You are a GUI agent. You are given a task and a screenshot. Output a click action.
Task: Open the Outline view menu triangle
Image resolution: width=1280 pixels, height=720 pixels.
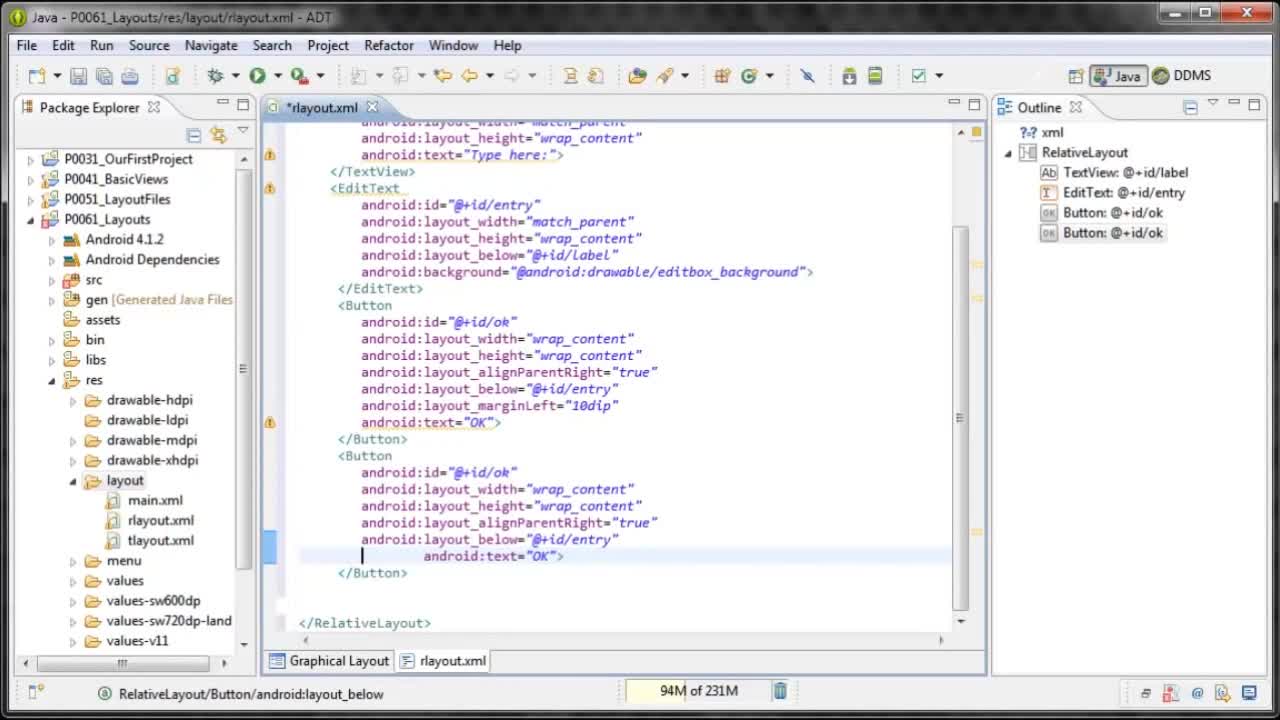coord(1213,104)
